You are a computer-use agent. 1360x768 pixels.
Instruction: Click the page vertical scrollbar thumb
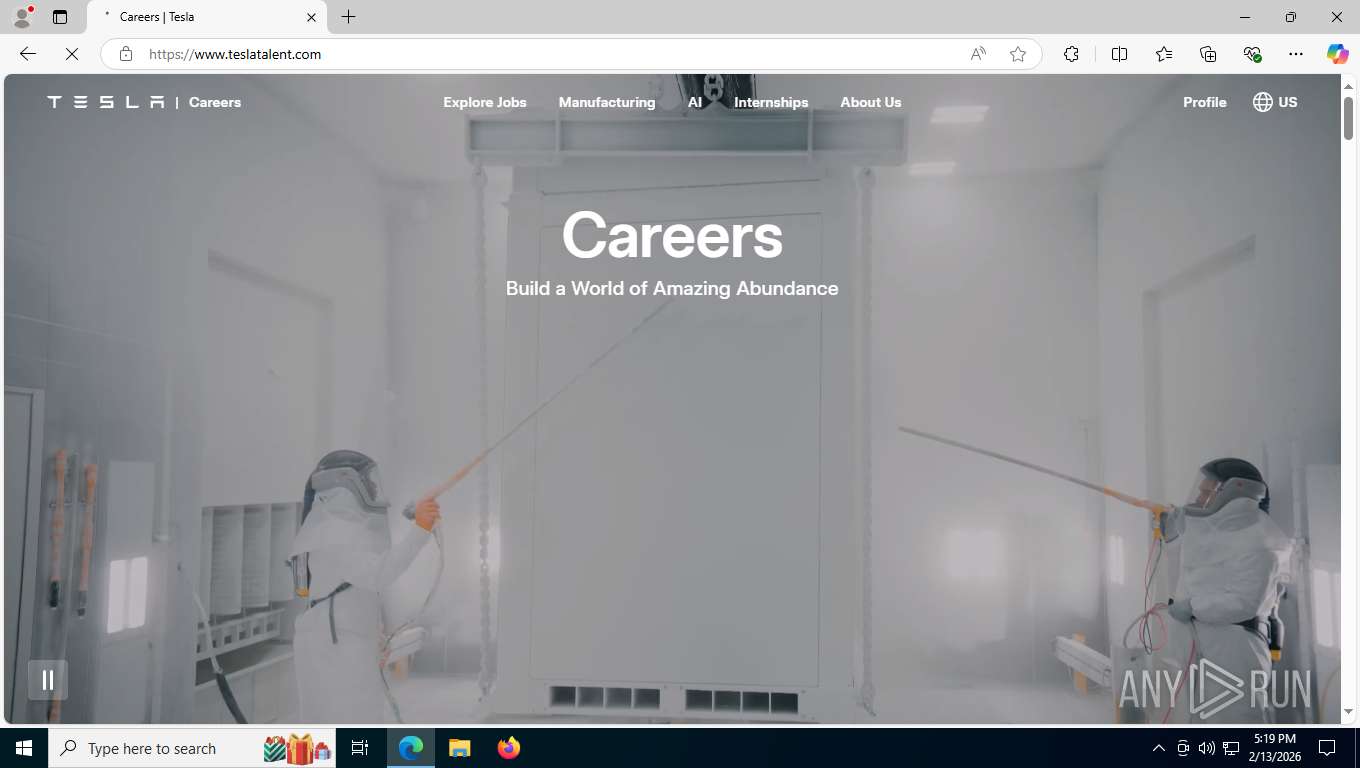coord(1348,118)
